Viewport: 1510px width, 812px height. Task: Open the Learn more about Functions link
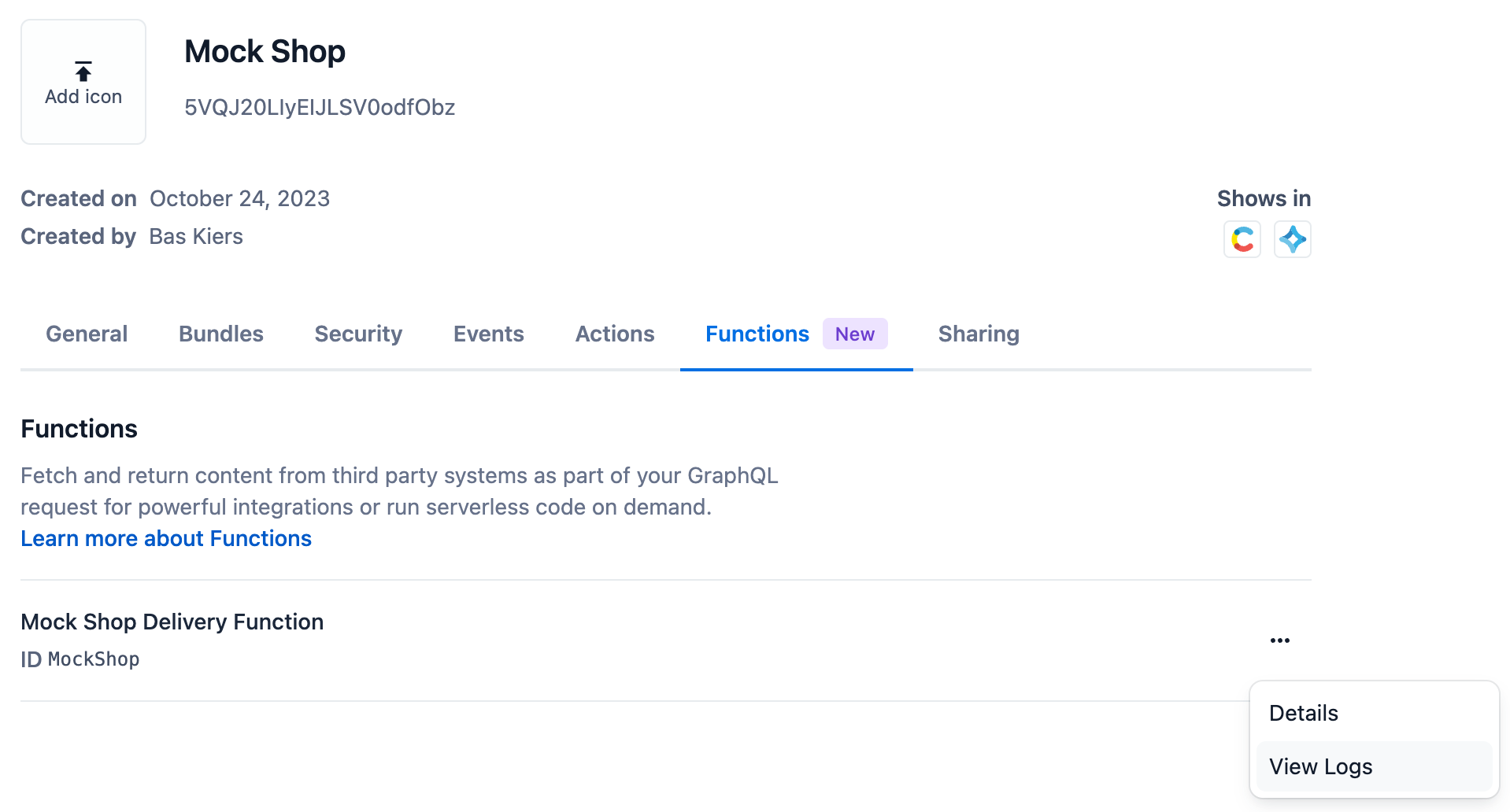click(x=166, y=538)
